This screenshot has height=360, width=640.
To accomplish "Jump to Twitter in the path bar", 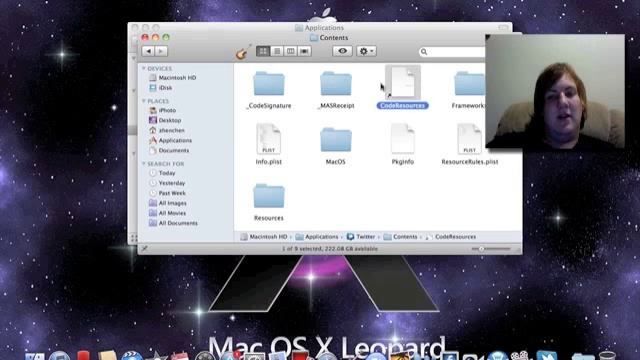I will 361,237.
